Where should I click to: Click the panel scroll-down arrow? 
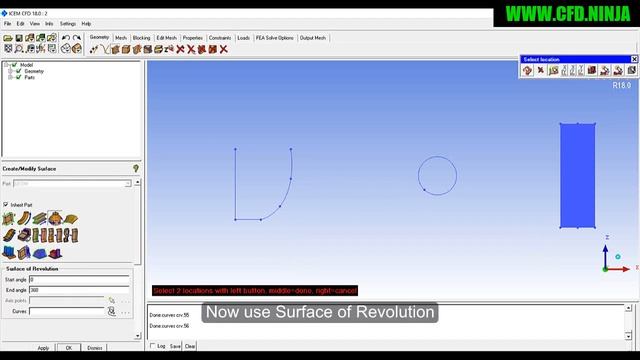[138, 336]
